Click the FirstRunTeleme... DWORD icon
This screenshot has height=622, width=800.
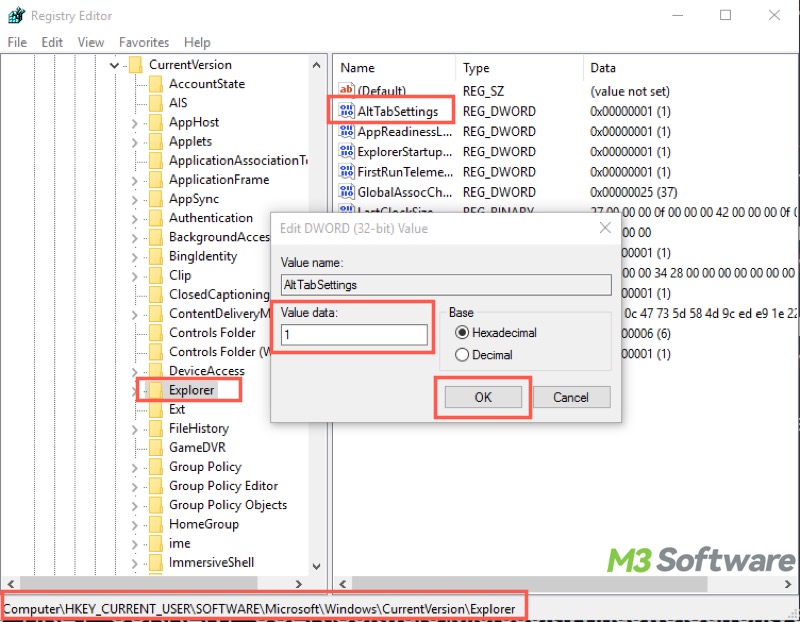[346, 171]
